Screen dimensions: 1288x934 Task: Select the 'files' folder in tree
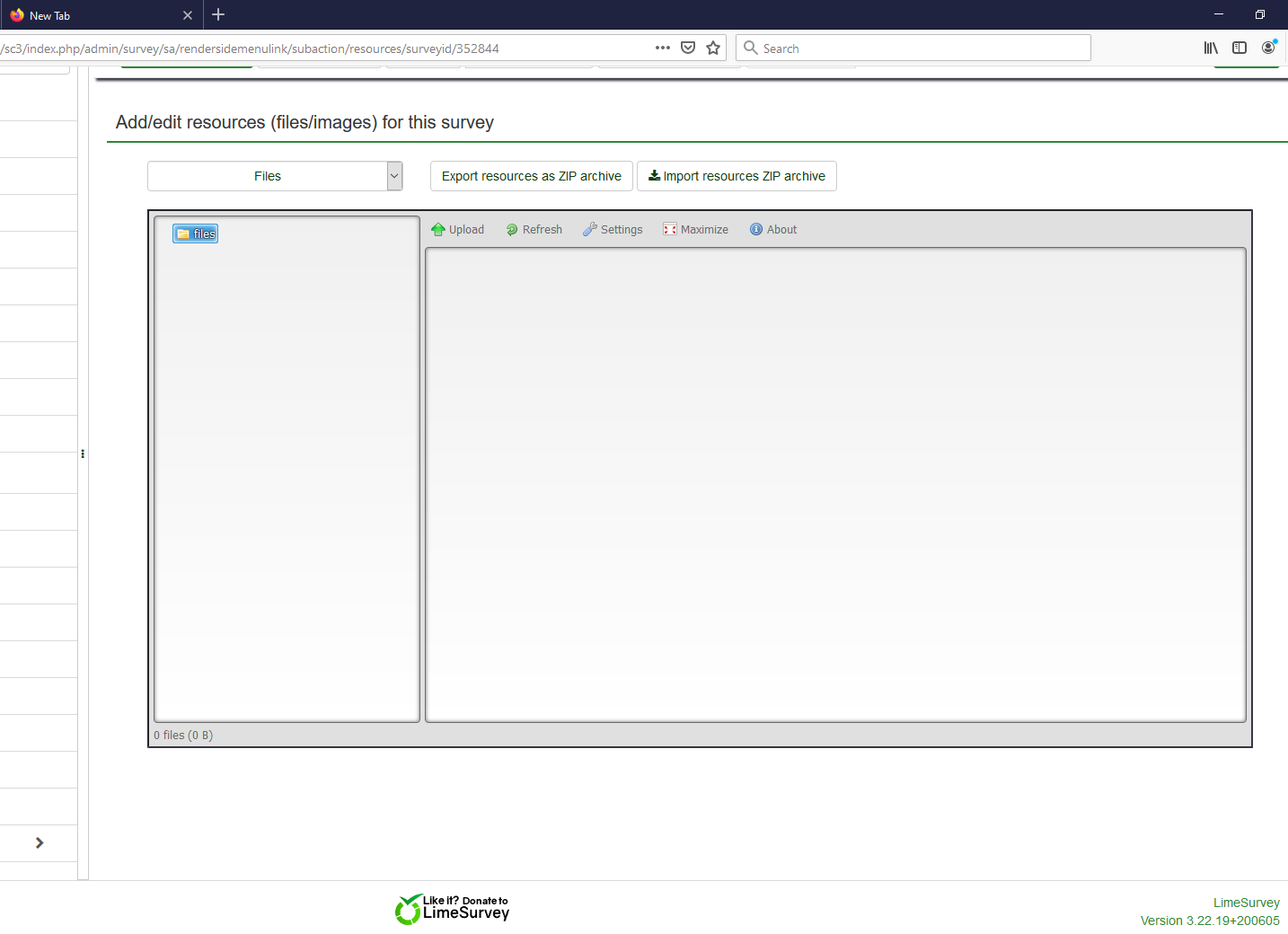[x=196, y=234]
